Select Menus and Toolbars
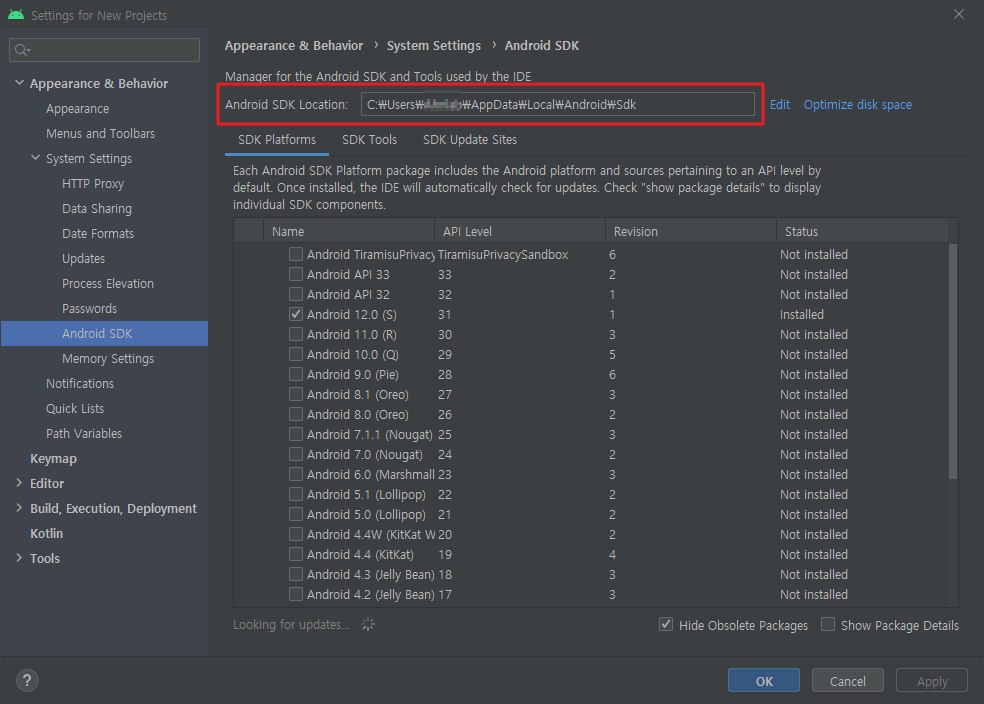This screenshot has width=984, height=704. coord(100,134)
